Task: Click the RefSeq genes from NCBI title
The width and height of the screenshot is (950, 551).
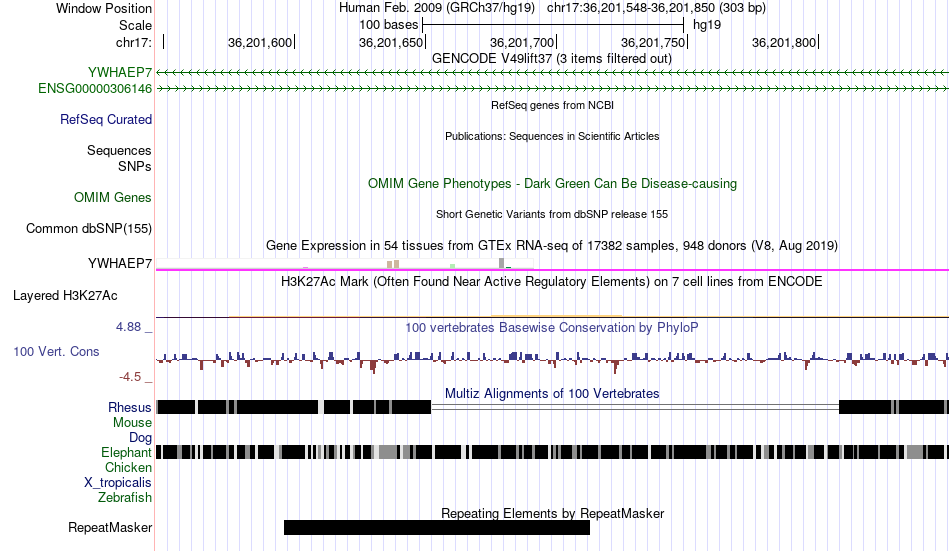Action: point(553,105)
